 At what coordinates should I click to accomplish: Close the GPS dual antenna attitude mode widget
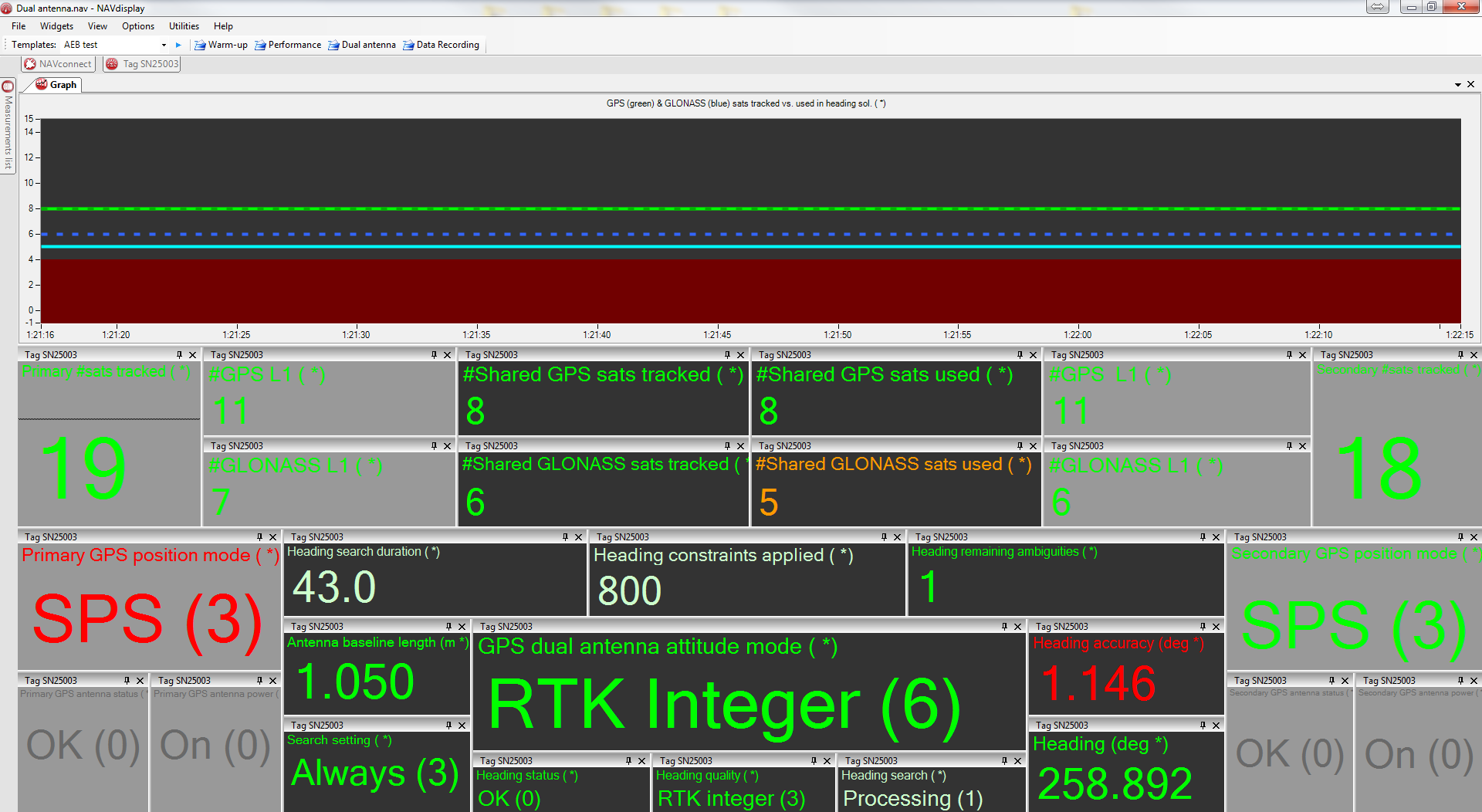coord(1017,627)
